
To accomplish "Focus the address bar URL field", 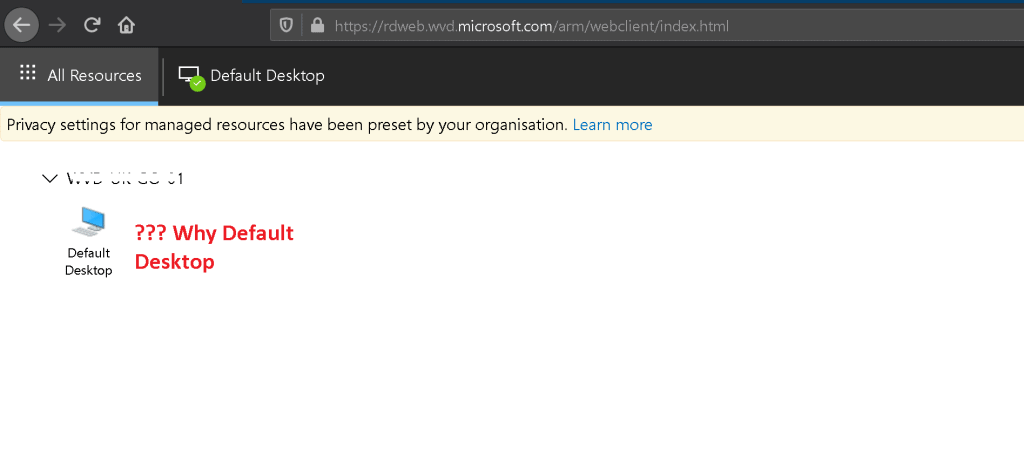I will coord(647,26).
